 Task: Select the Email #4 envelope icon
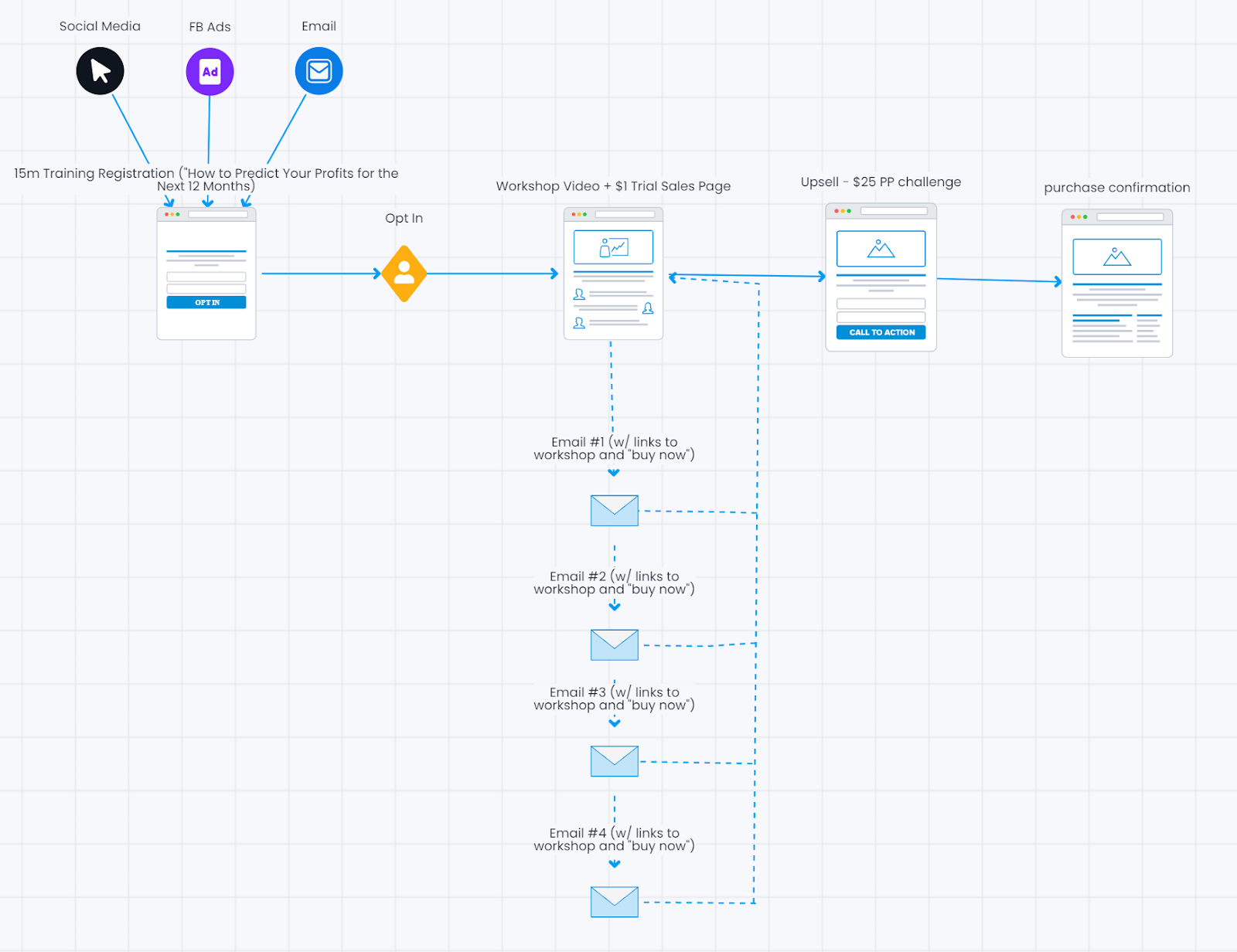(615, 902)
